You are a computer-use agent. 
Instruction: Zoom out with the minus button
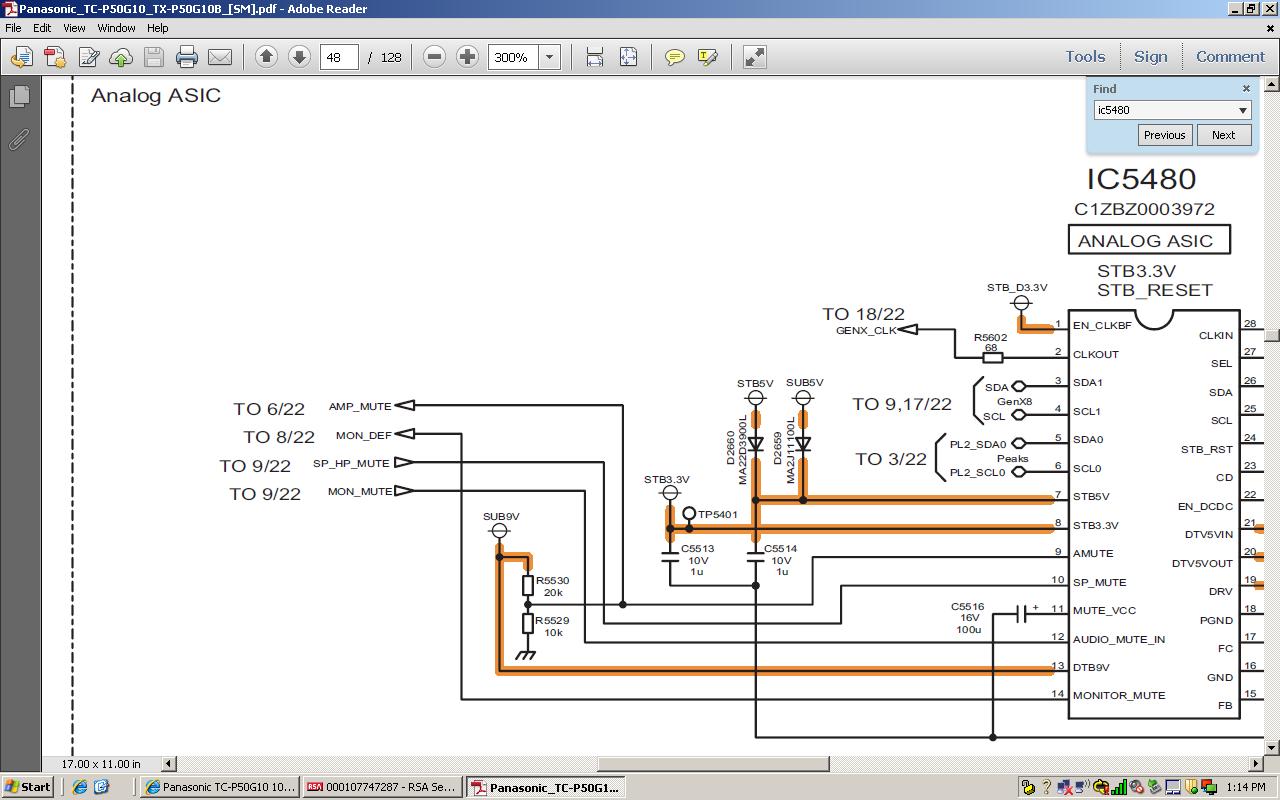click(x=434, y=57)
